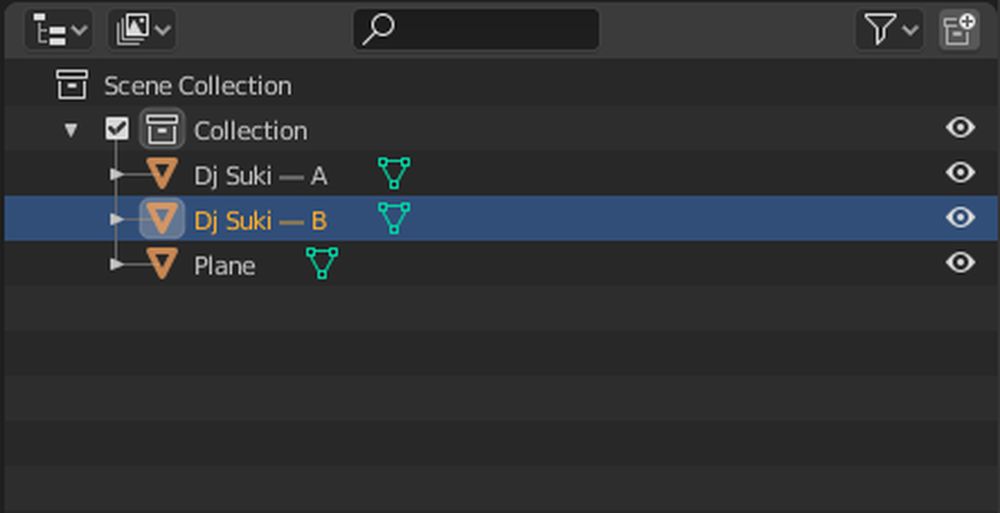Screen dimensions: 1000x513
Task: Hide the Collection using its eye icon
Action: coord(960,128)
